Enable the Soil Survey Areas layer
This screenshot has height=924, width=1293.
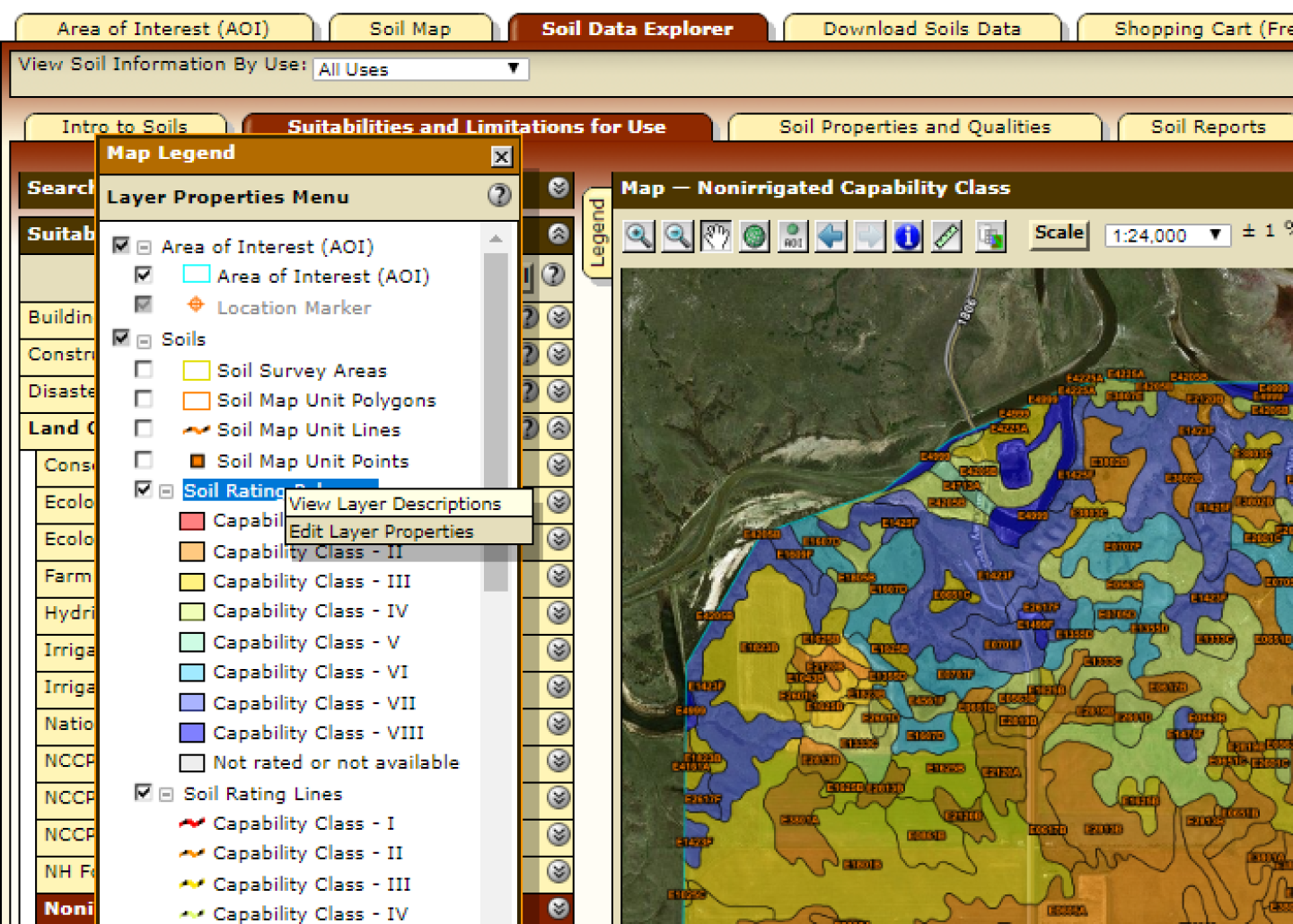tap(144, 369)
